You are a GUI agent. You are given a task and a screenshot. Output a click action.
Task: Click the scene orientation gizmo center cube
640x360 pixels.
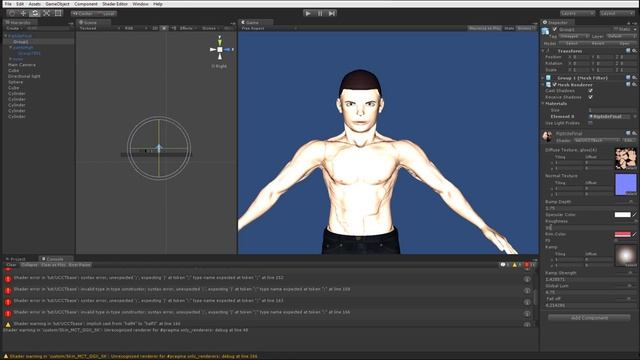[220, 49]
